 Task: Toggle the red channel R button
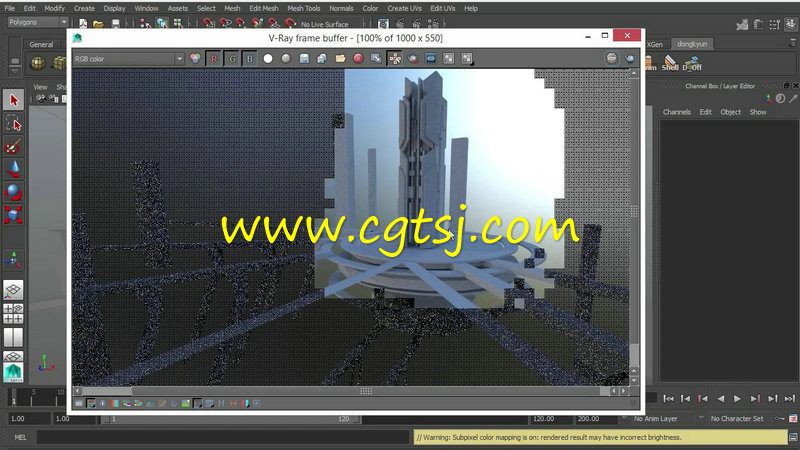click(214, 59)
